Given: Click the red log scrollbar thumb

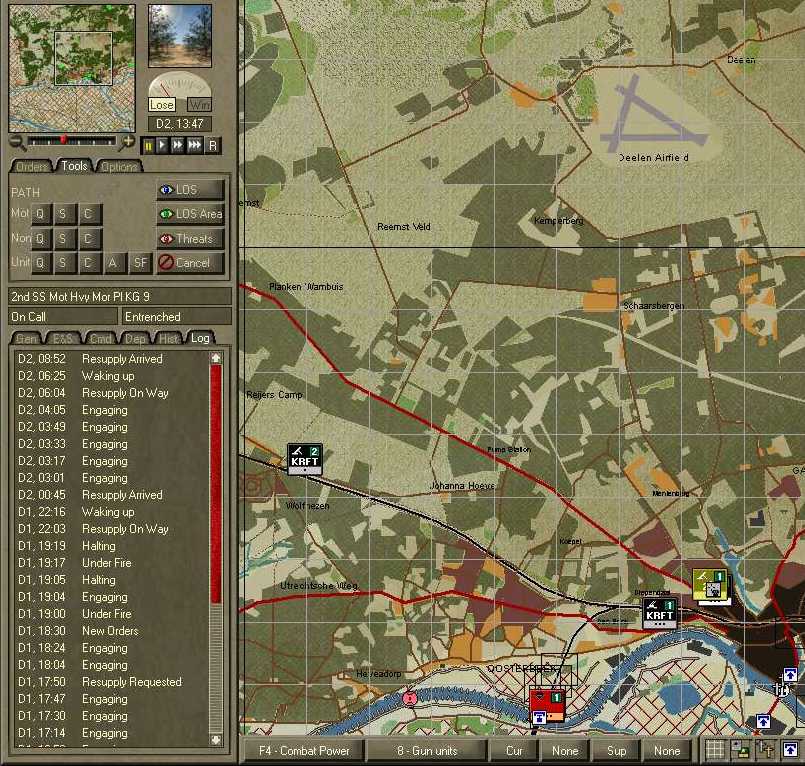Looking at the screenshot, I should [x=216, y=483].
